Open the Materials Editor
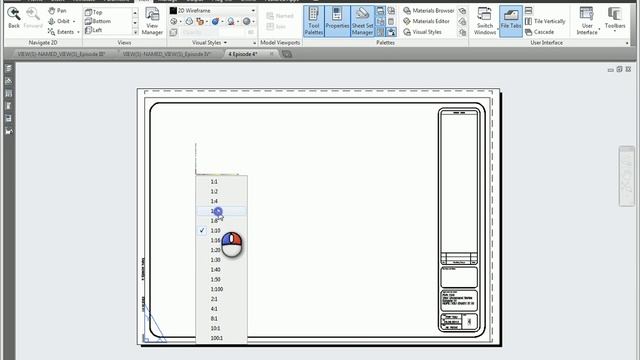Image resolution: width=640 pixels, height=360 pixels. pos(426,21)
